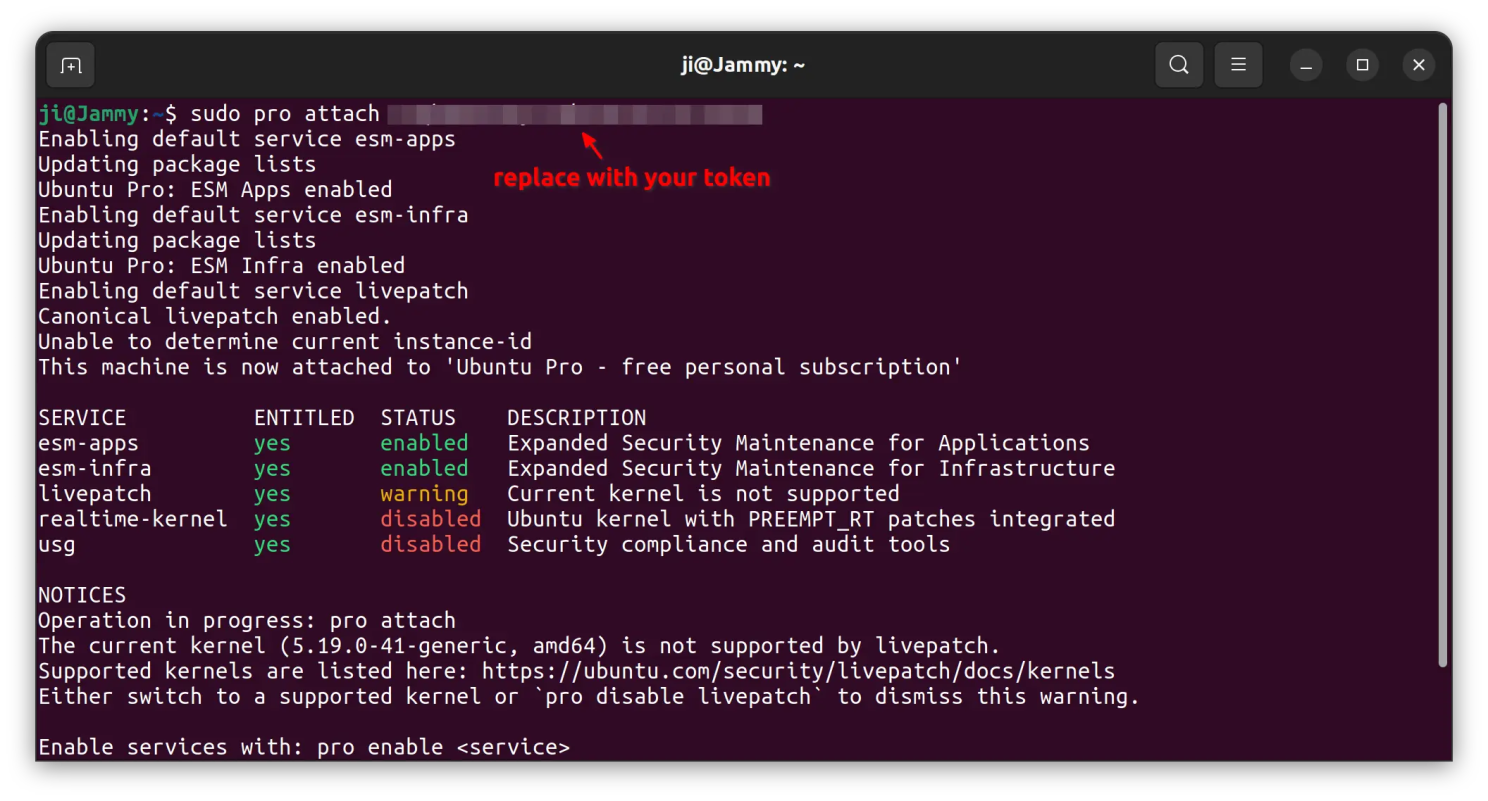Click the SERVICE column header

[x=82, y=418]
